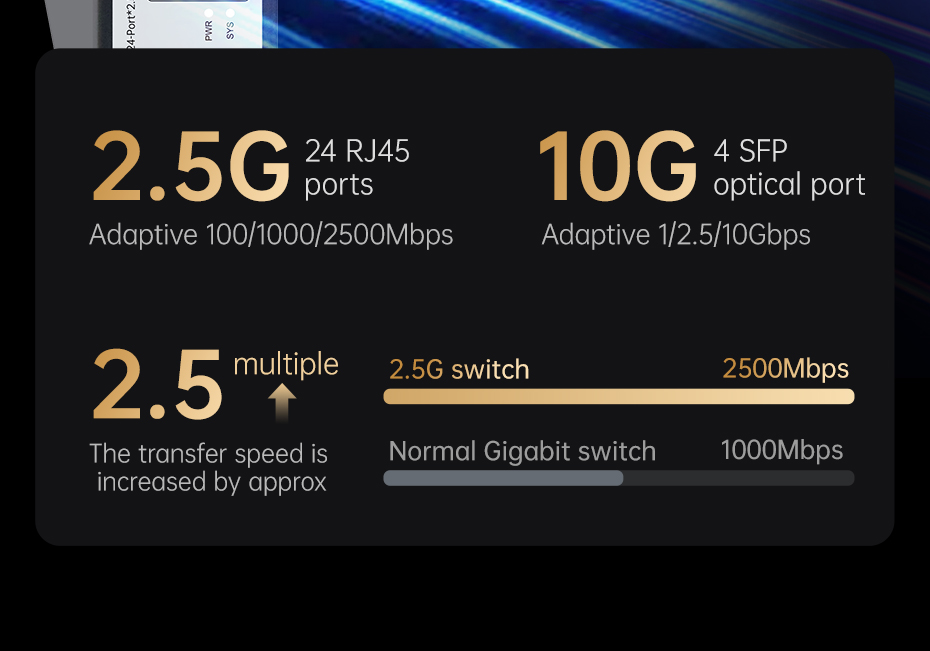Click the large 2.5 multiplier number
Screen dimensions: 930x651
(x=156, y=385)
